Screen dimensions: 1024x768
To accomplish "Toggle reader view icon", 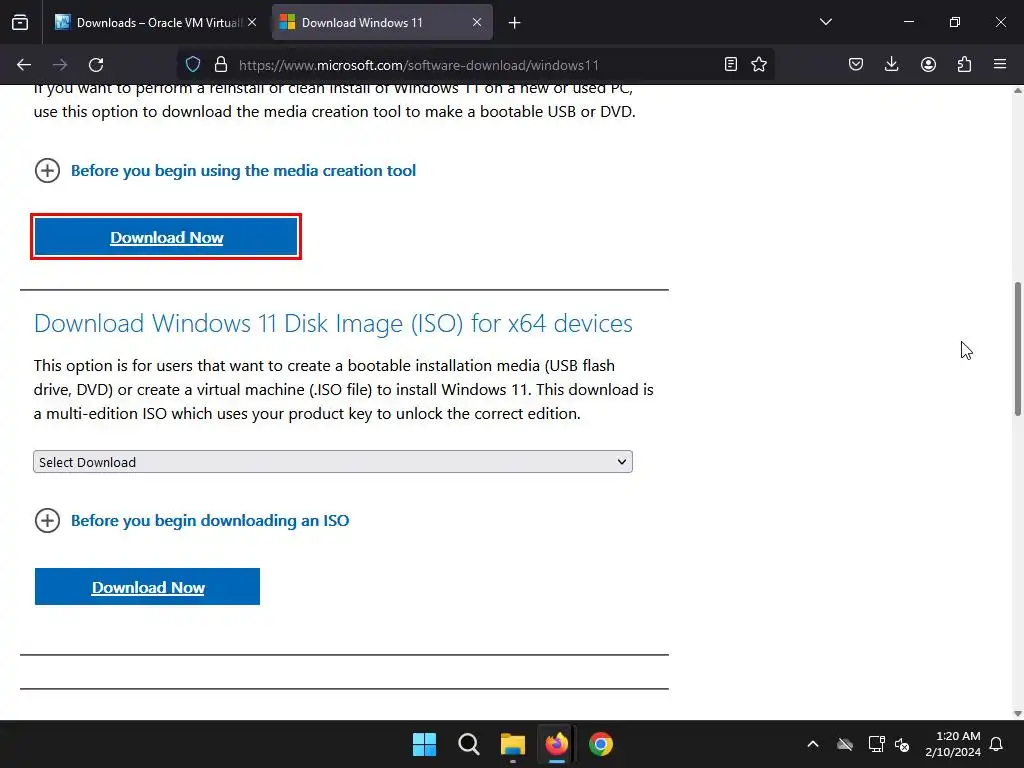I will pyautogui.click(x=731, y=64).
